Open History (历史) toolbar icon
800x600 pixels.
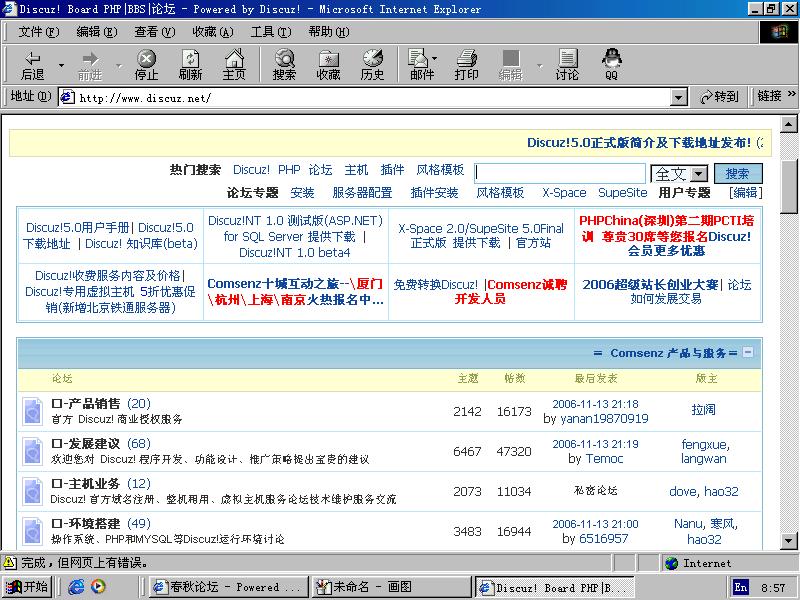click(372, 65)
